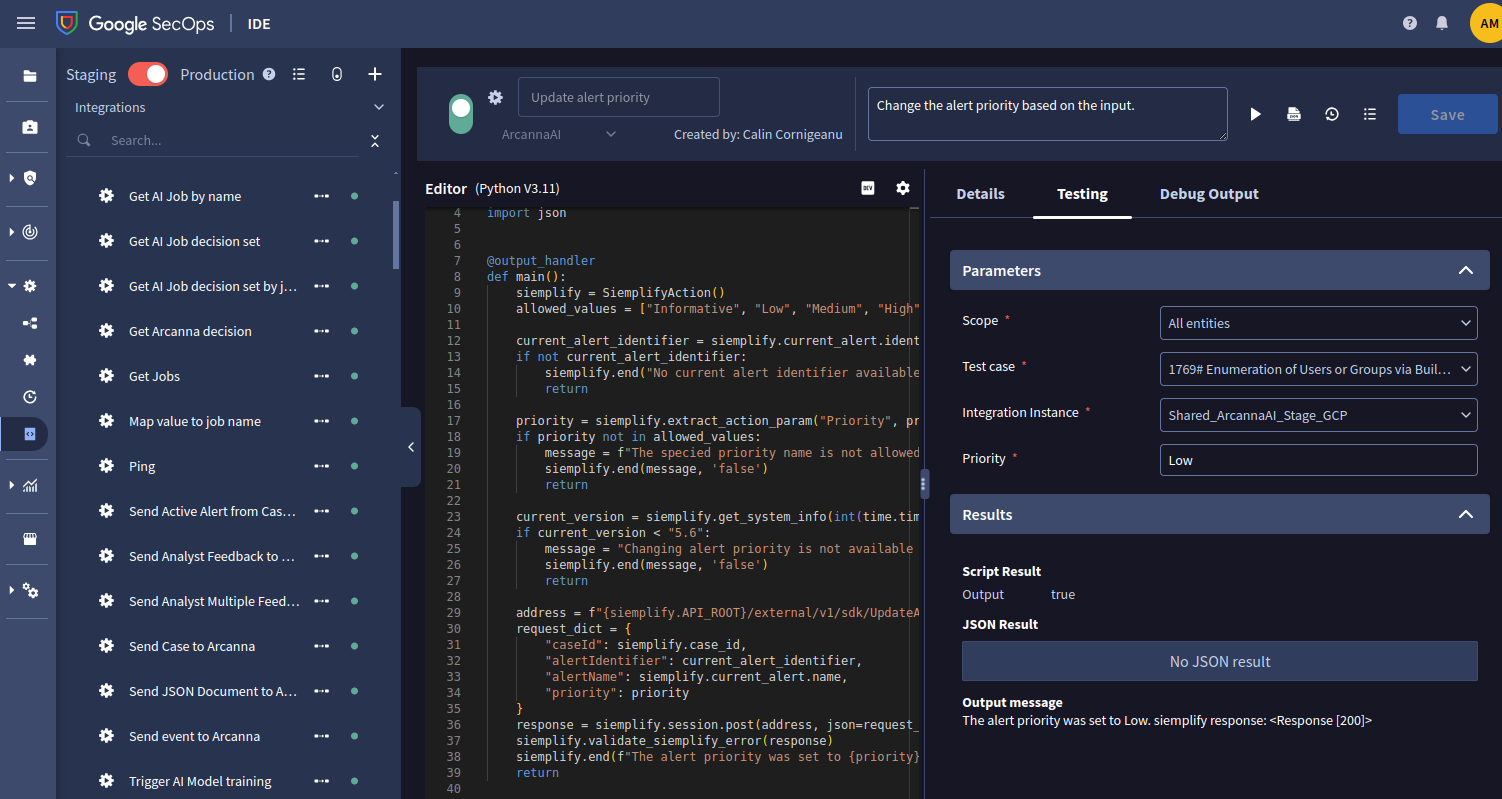This screenshot has height=799, width=1502.
Task: Switch to the Testing tab
Action: pos(1082,194)
